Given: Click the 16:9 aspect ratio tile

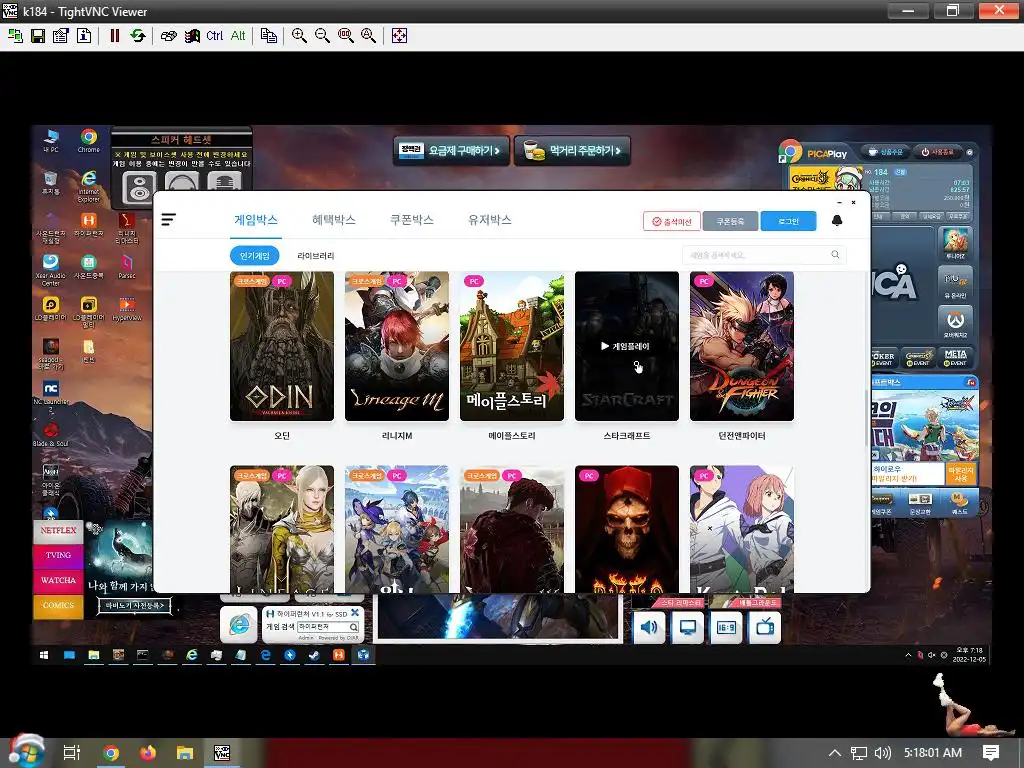Looking at the screenshot, I should 726,628.
